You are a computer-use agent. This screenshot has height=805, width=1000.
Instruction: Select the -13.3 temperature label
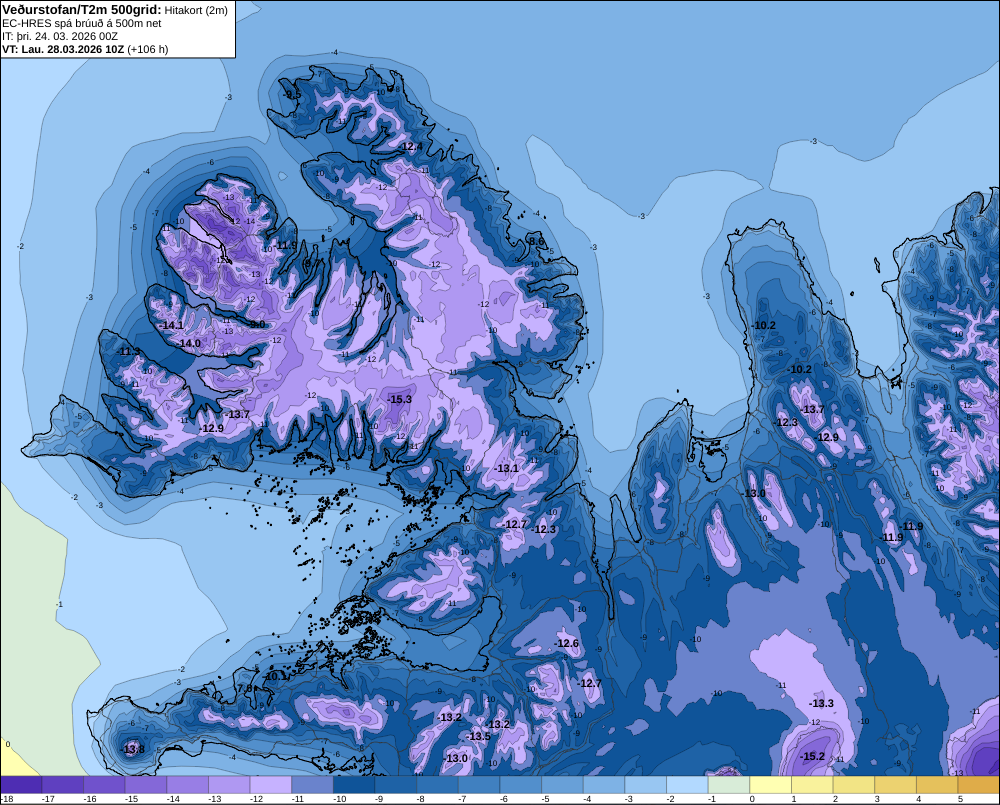821,703
